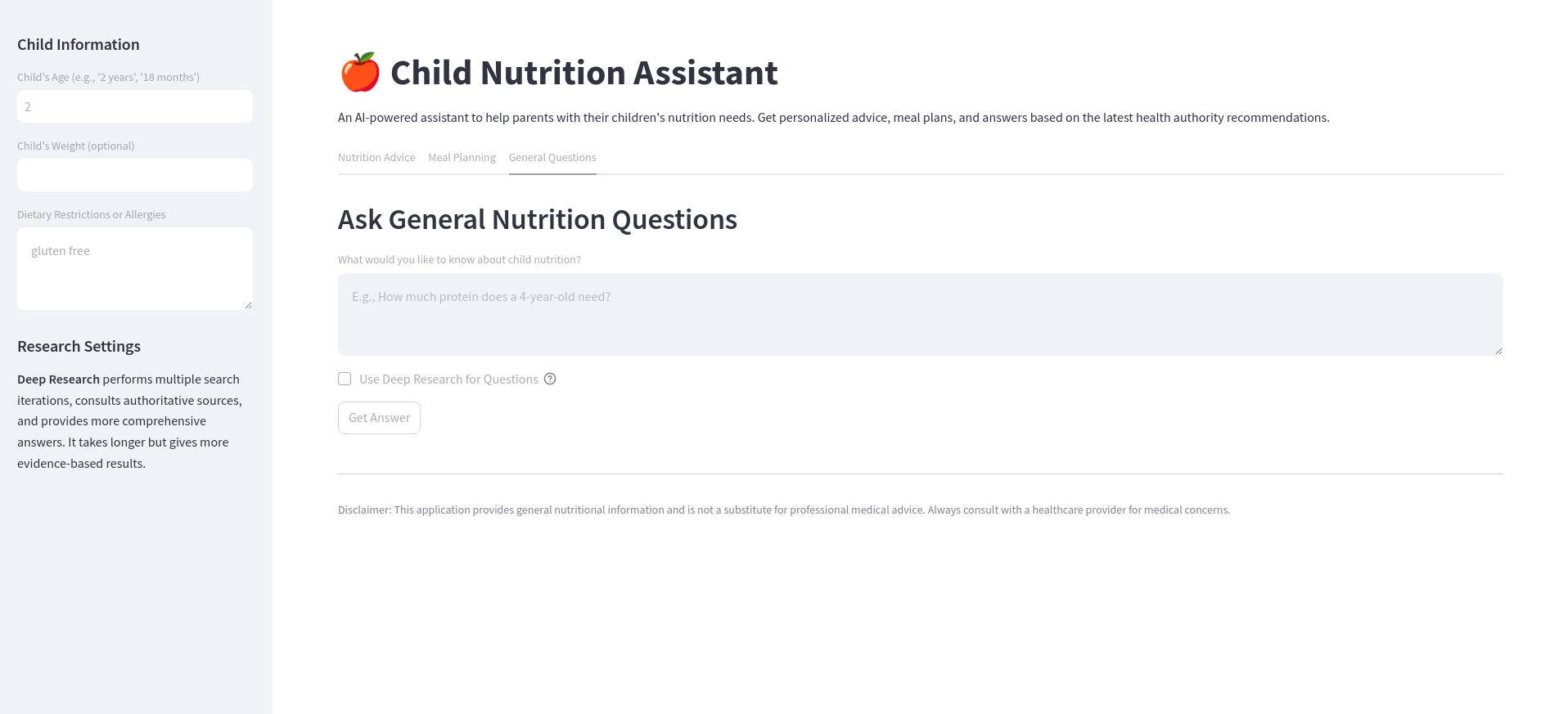
Task: Select the General Questions tab
Action: click(x=552, y=157)
